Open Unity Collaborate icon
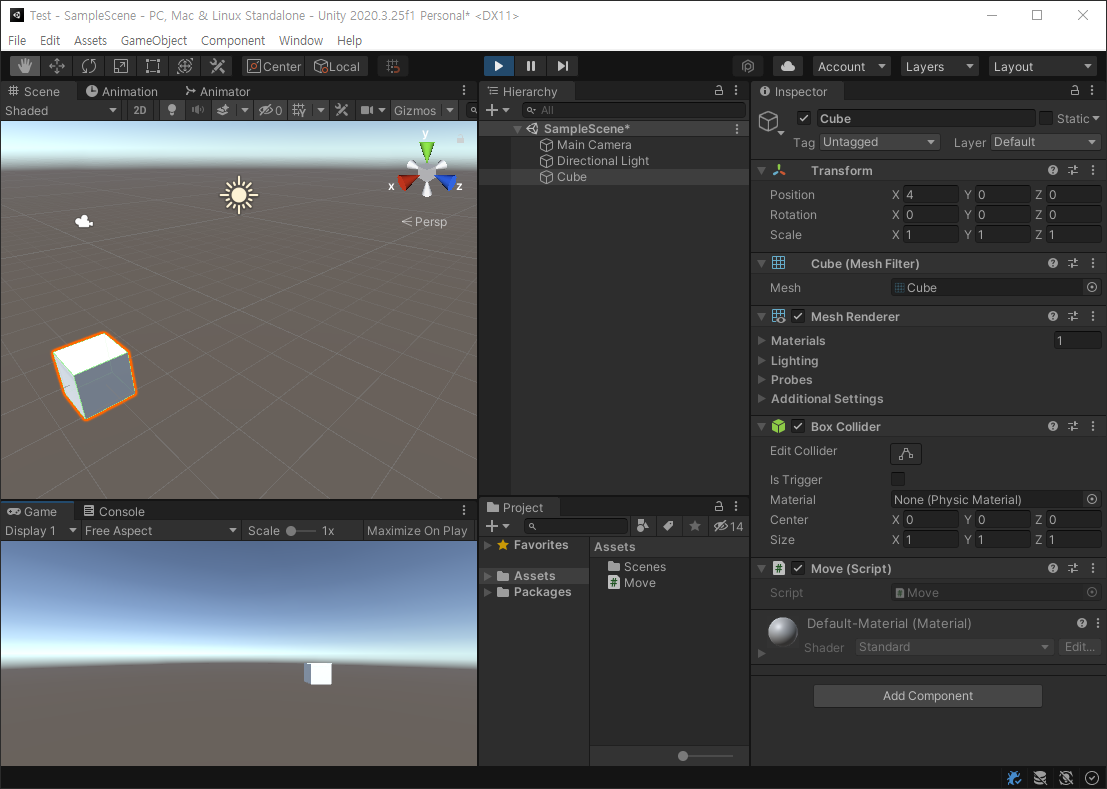1107x789 pixels. coord(748,66)
